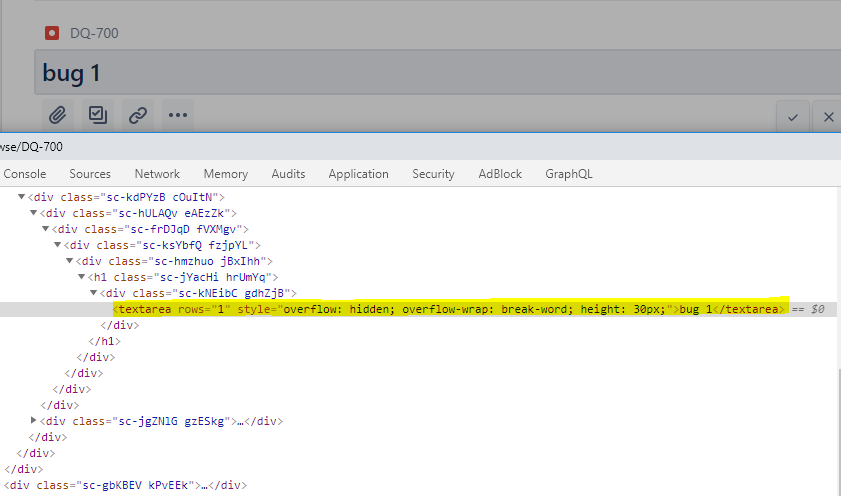Click the 'overflow: hidden' style attribute value

(338, 309)
